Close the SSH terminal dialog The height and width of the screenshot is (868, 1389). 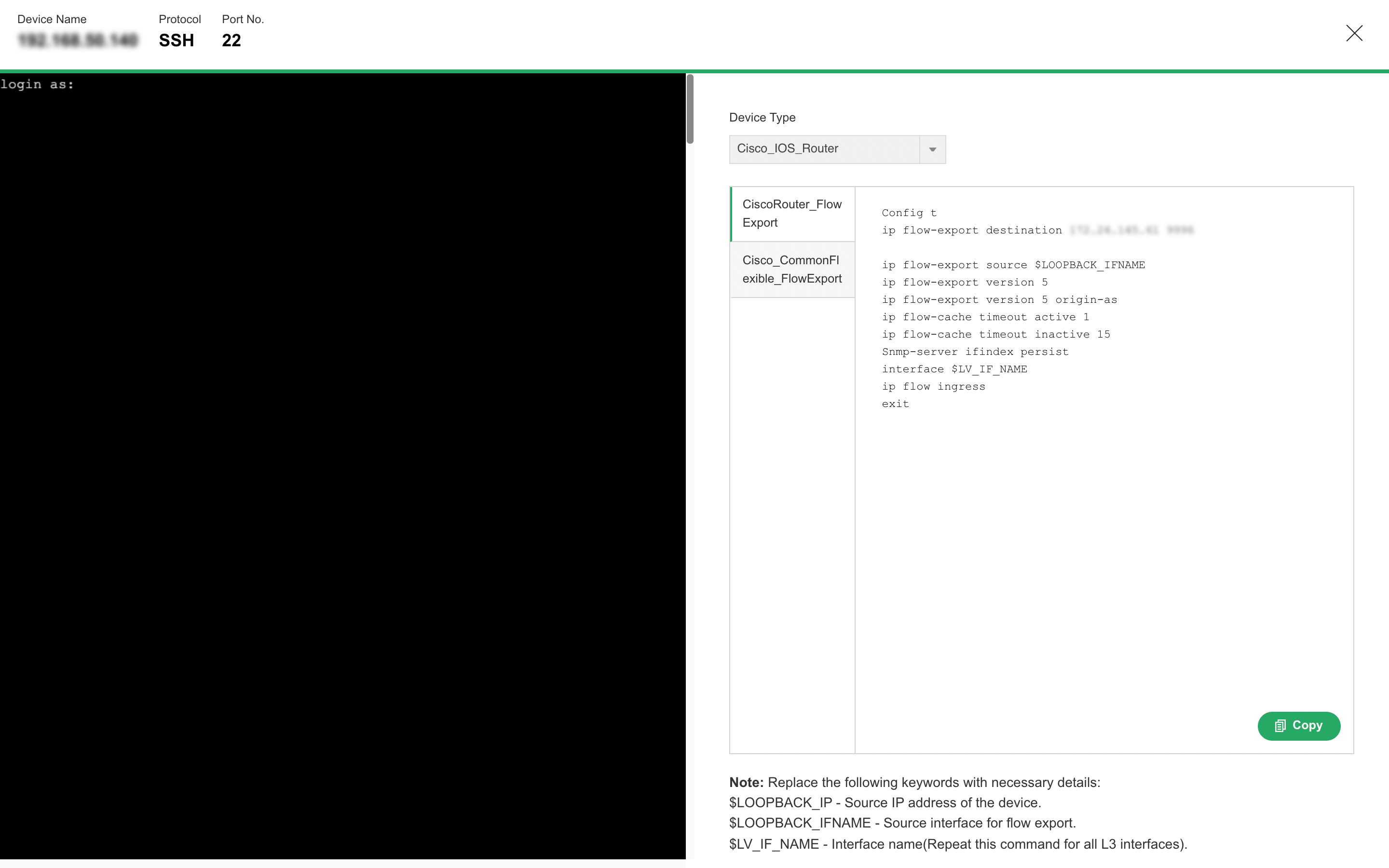[1354, 33]
